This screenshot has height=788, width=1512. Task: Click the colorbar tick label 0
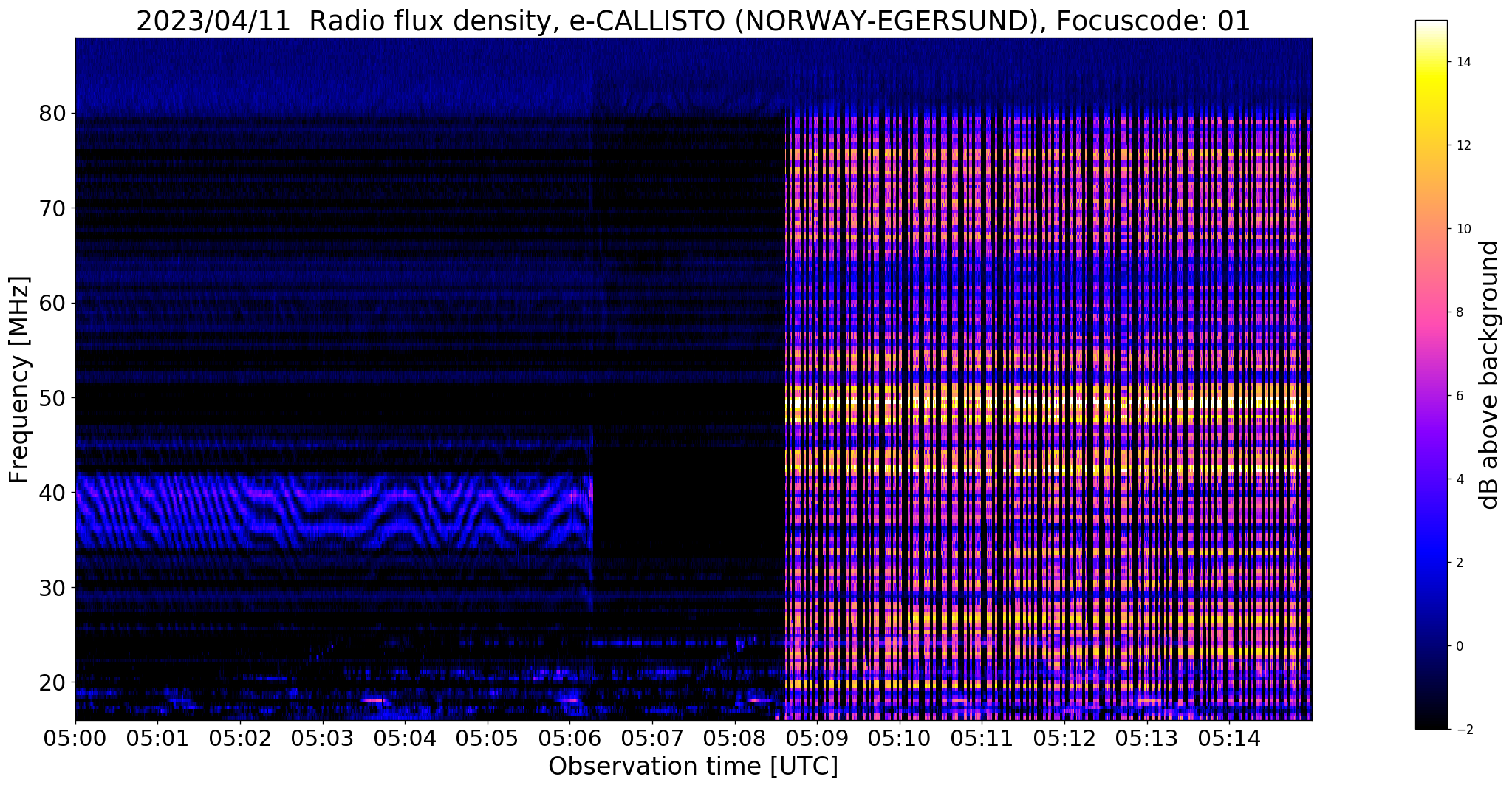pyautogui.click(x=1459, y=646)
